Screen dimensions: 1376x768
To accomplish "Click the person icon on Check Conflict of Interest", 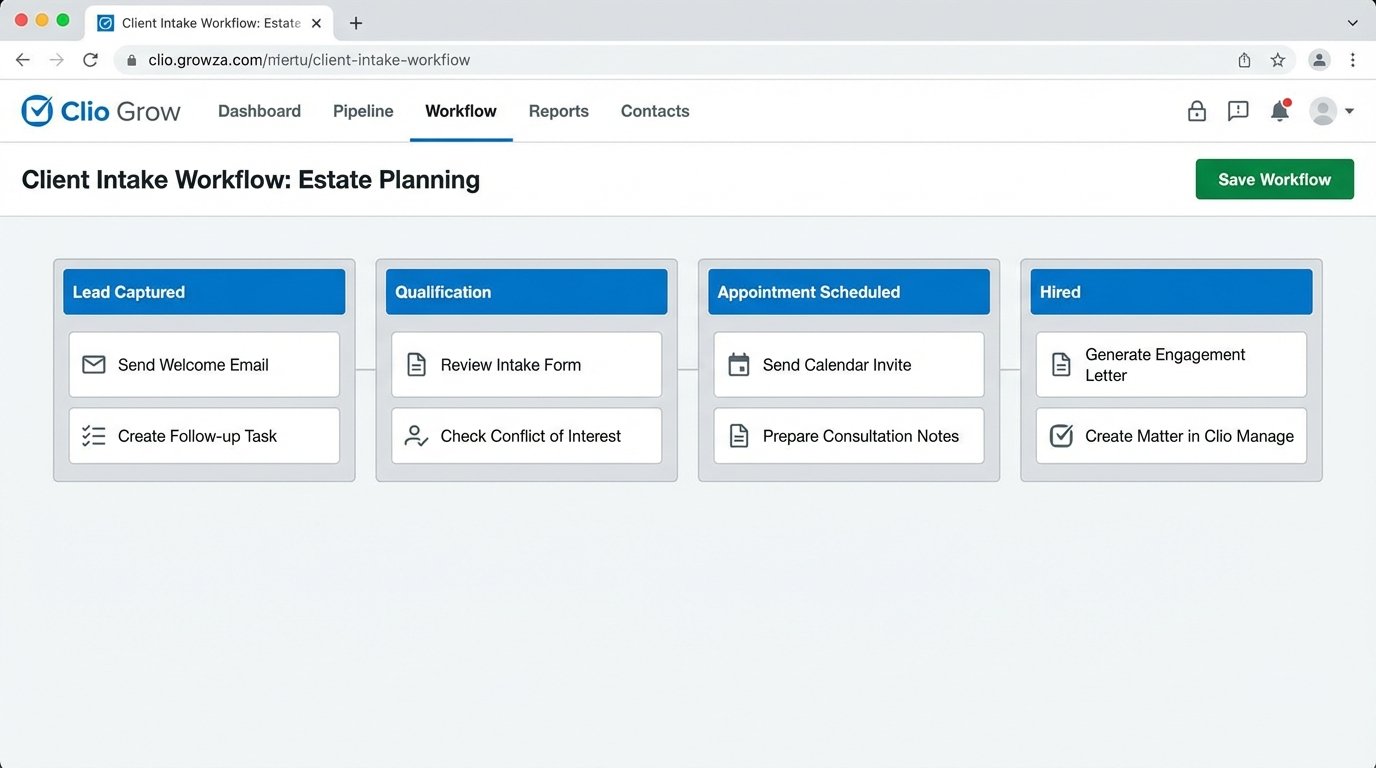I will [x=416, y=436].
